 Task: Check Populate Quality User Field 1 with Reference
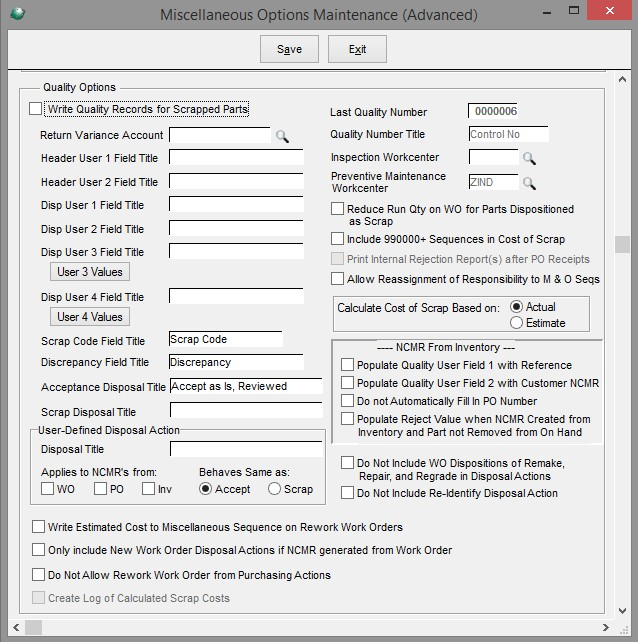347,364
